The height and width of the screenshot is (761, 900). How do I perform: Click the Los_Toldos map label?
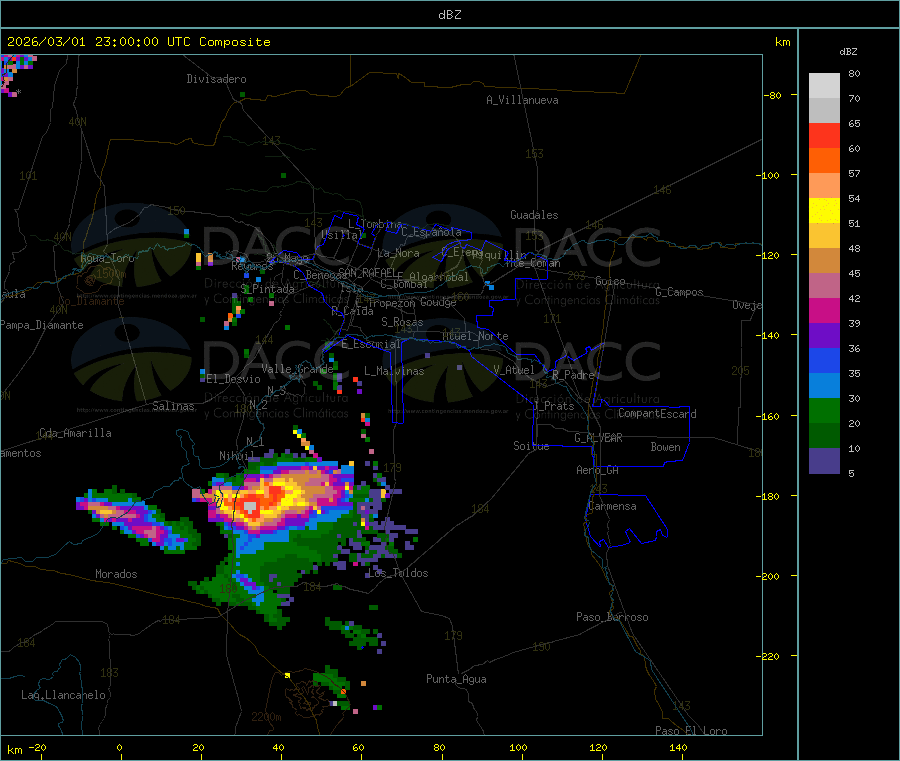(x=398, y=573)
